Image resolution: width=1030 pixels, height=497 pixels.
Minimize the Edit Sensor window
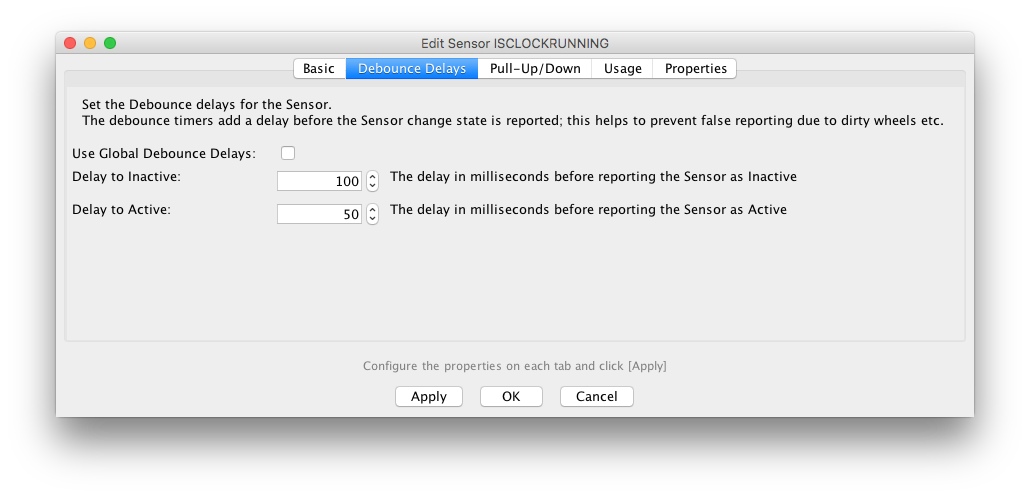pos(90,43)
